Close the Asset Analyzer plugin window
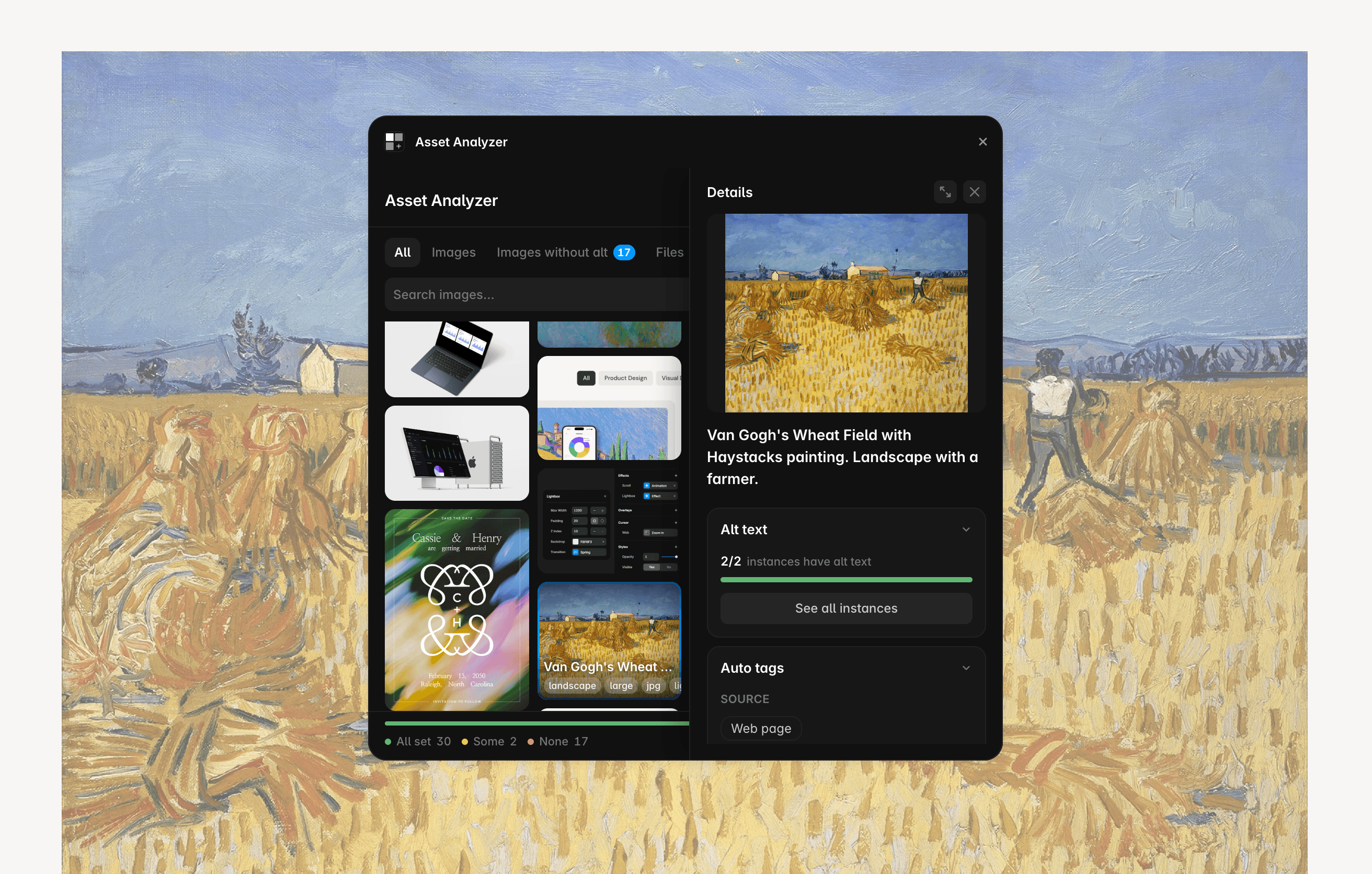 pos(983,142)
